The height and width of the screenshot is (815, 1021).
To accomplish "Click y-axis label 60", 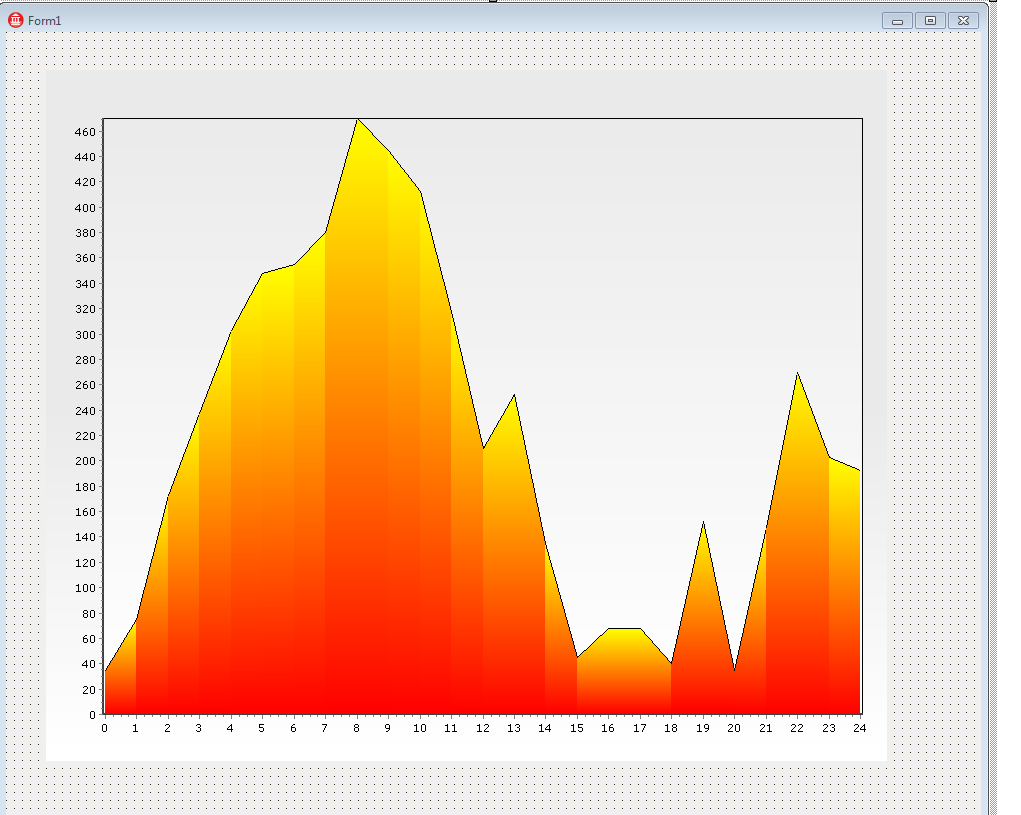I will point(89,639).
